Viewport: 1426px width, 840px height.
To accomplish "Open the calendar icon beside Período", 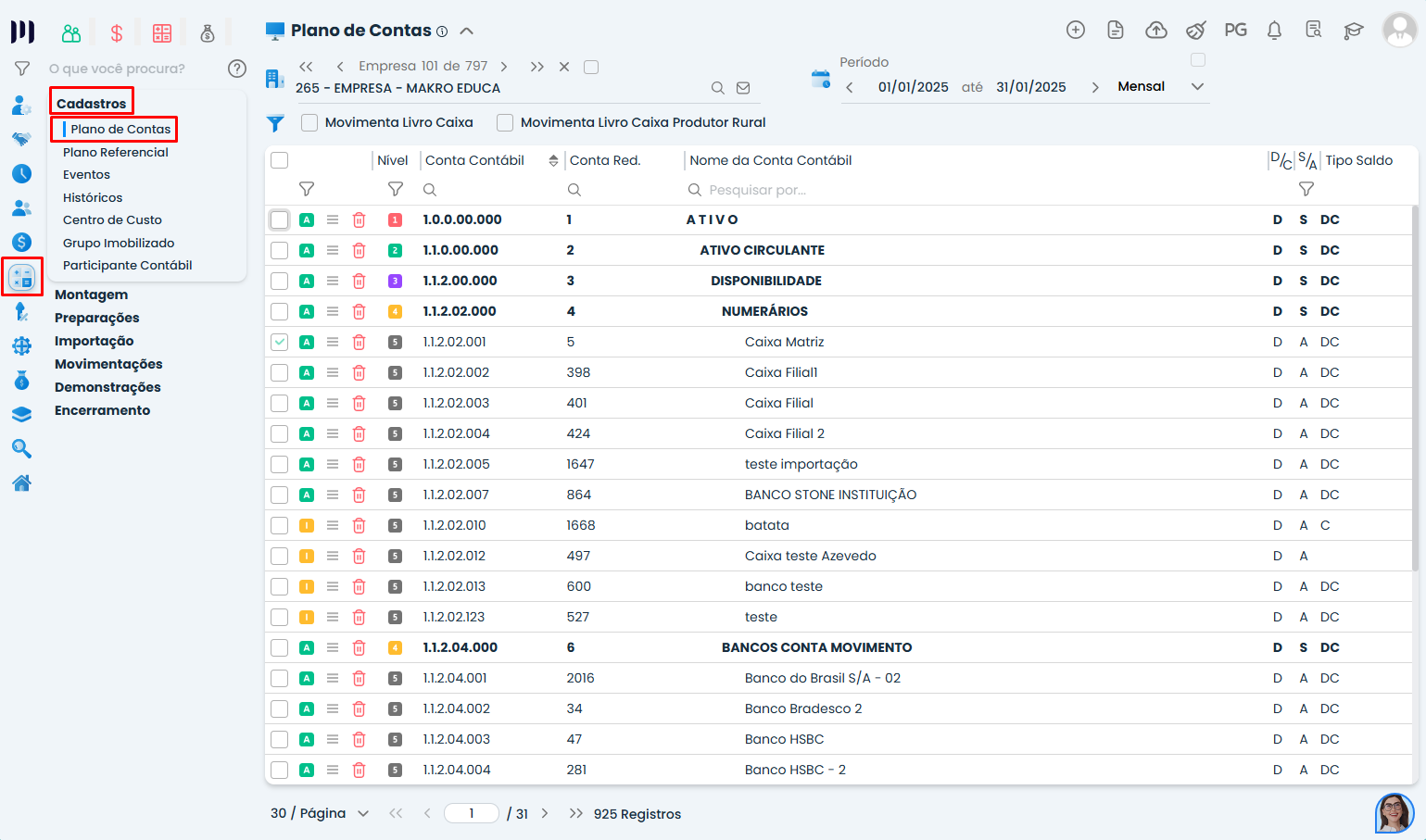I will click(820, 80).
